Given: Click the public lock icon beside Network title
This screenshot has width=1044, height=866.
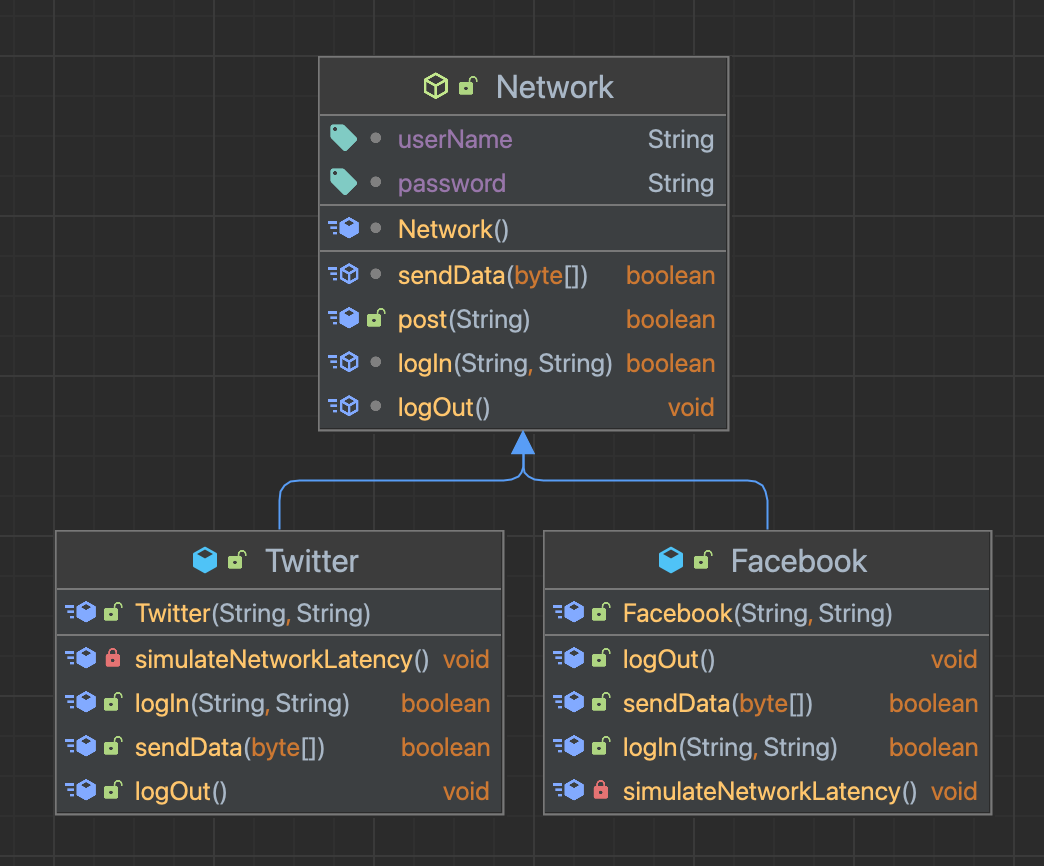Looking at the screenshot, I should pyautogui.click(x=468, y=86).
